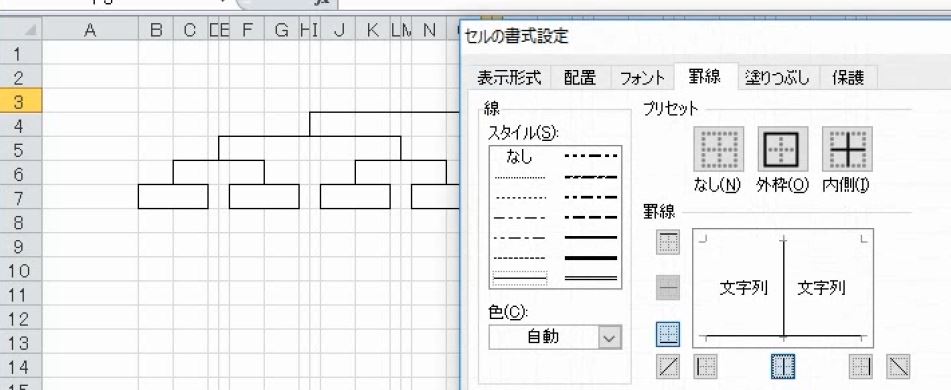Select row 1 header

tap(21, 53)
